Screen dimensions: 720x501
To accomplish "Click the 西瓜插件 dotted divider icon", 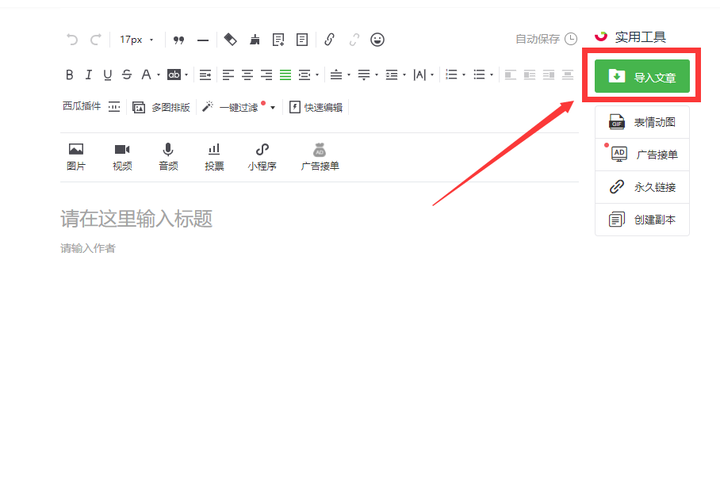I will pyautogui.click(x=114, y=107).
